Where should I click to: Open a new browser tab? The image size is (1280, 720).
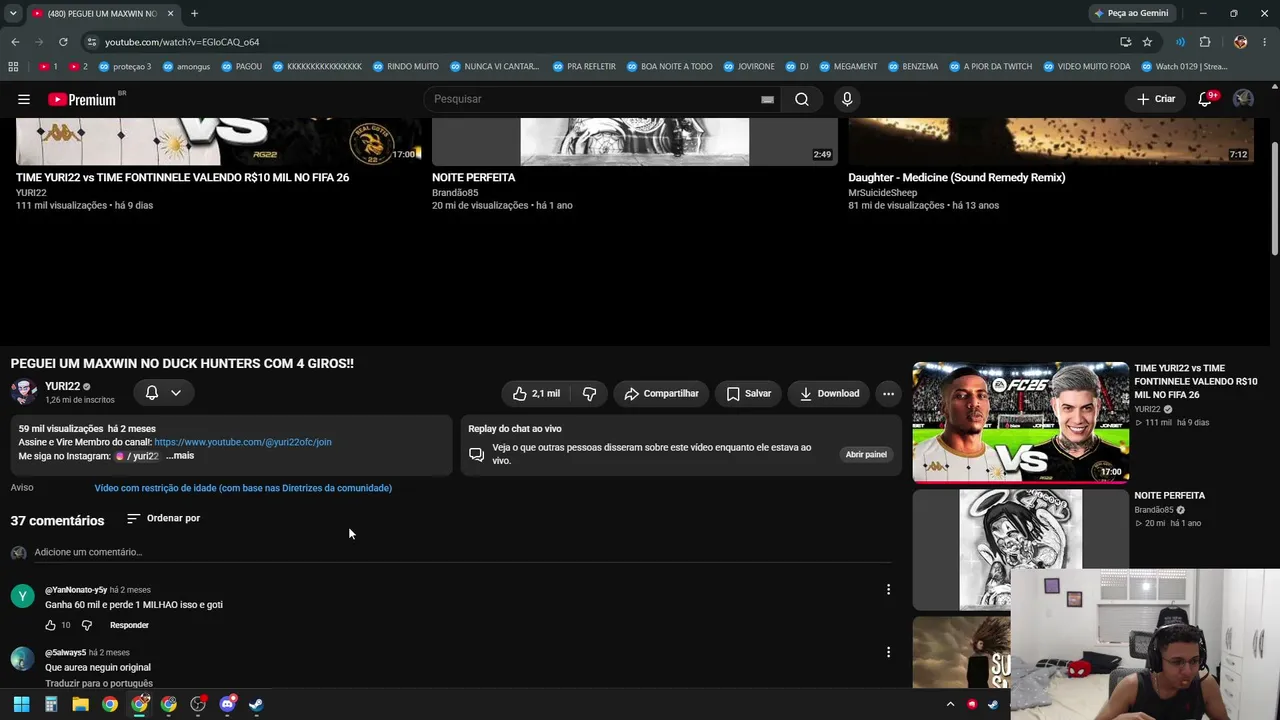(194, 13)
